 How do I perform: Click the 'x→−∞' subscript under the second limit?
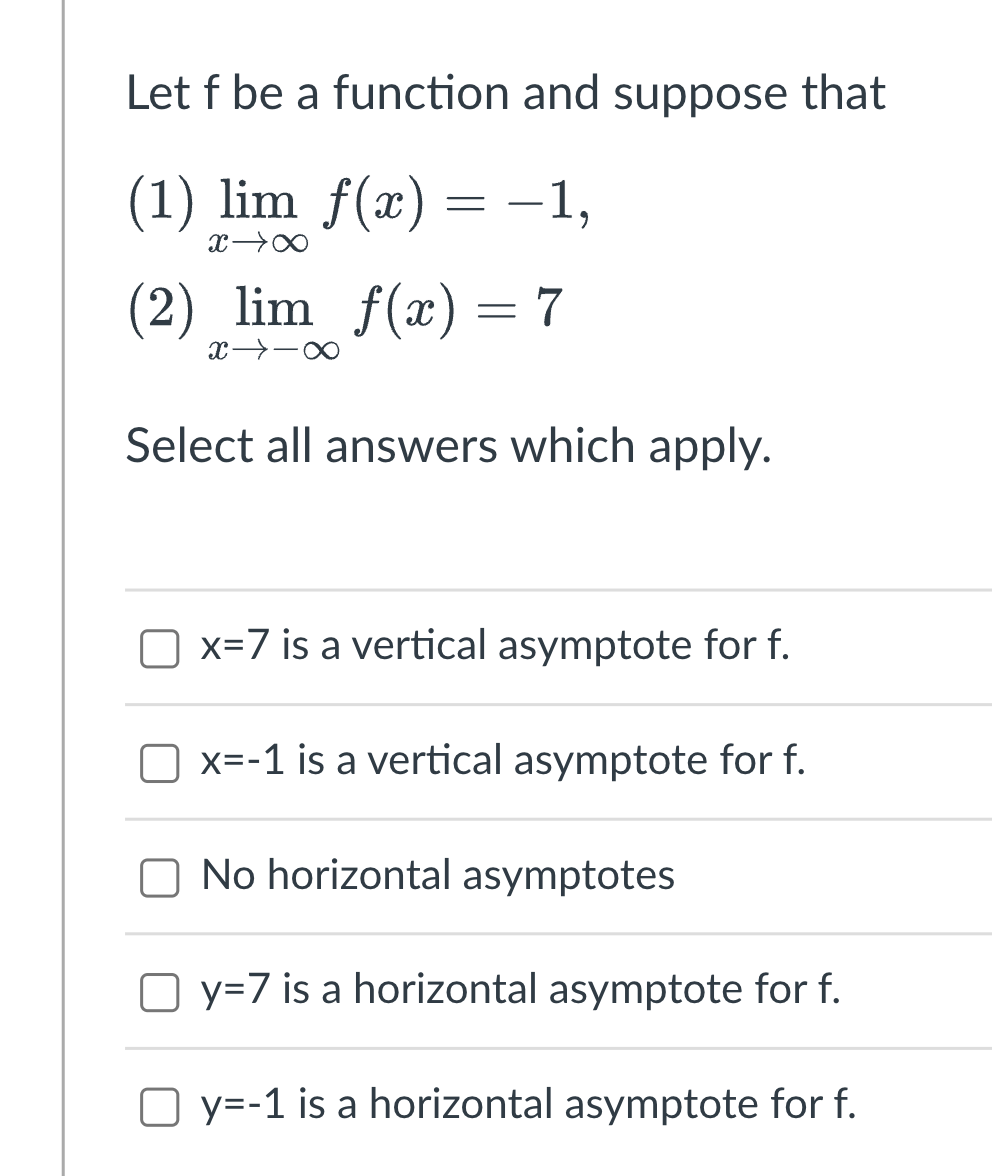click(x=273, y=350)
